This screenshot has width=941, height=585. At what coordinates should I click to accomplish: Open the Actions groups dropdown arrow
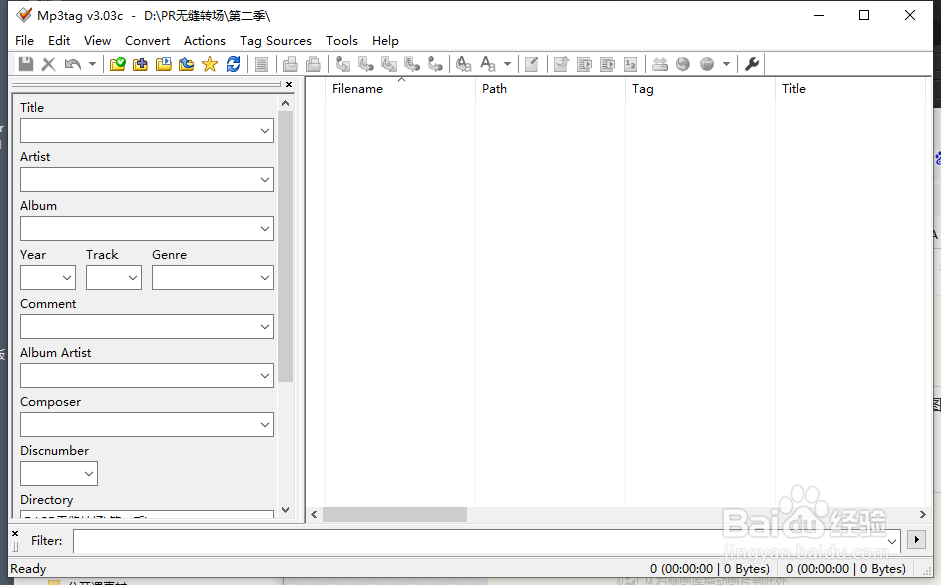(507, 64)
